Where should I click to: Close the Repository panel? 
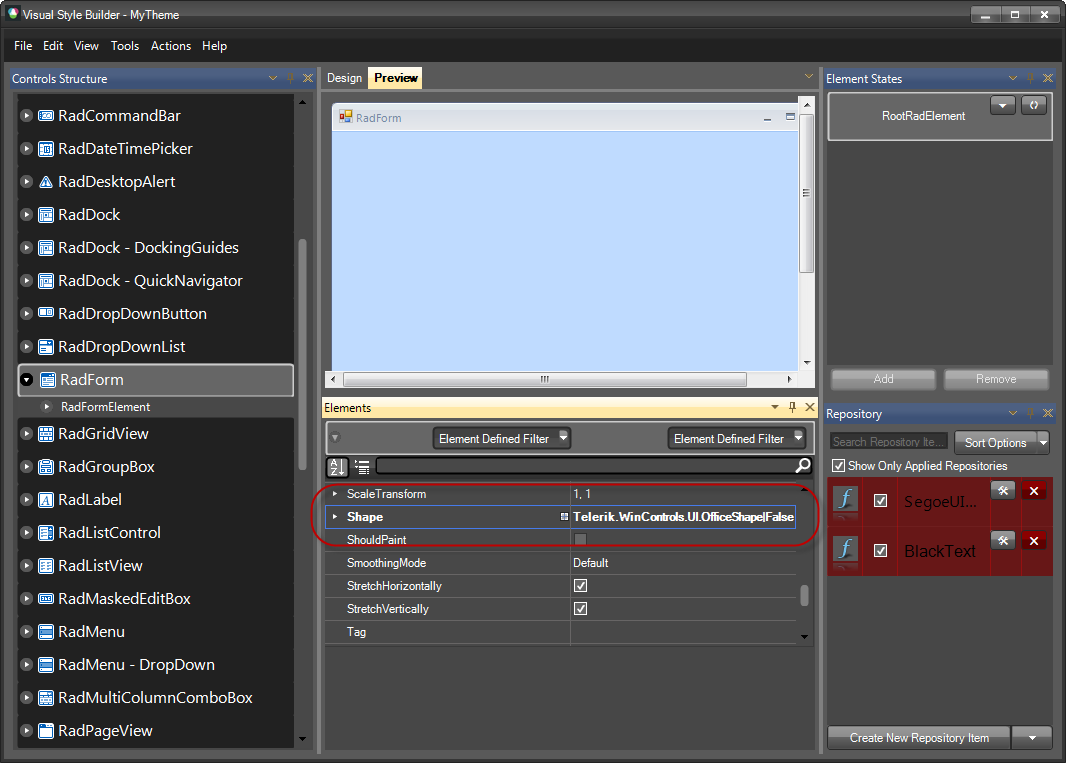click(1048, 413)
